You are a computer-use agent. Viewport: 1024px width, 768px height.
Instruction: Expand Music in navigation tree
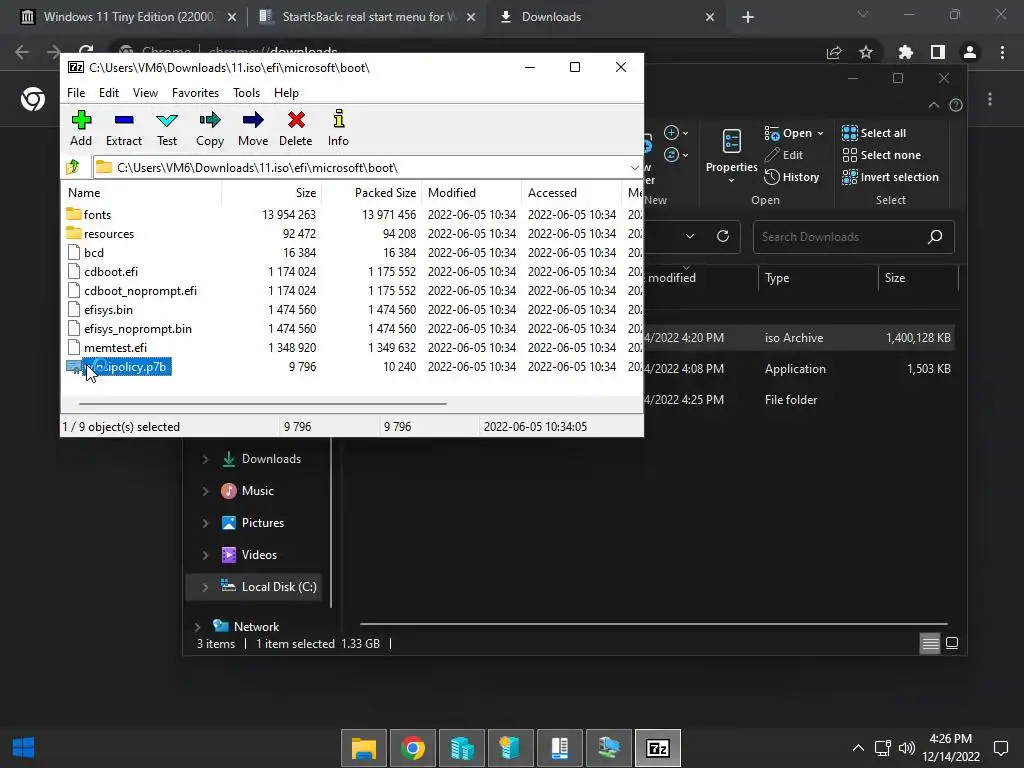(205, 491)
